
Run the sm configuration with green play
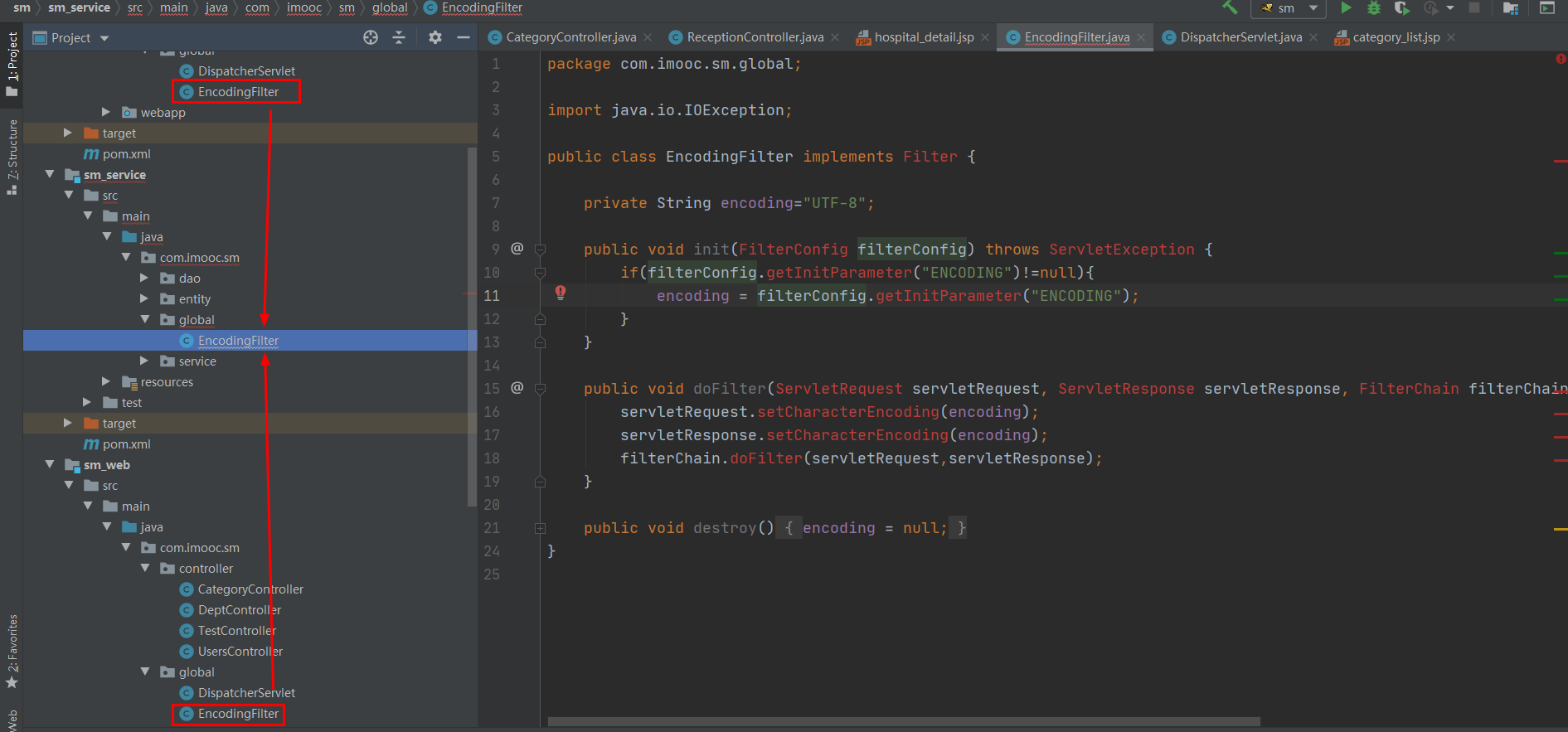point(1346,7)
